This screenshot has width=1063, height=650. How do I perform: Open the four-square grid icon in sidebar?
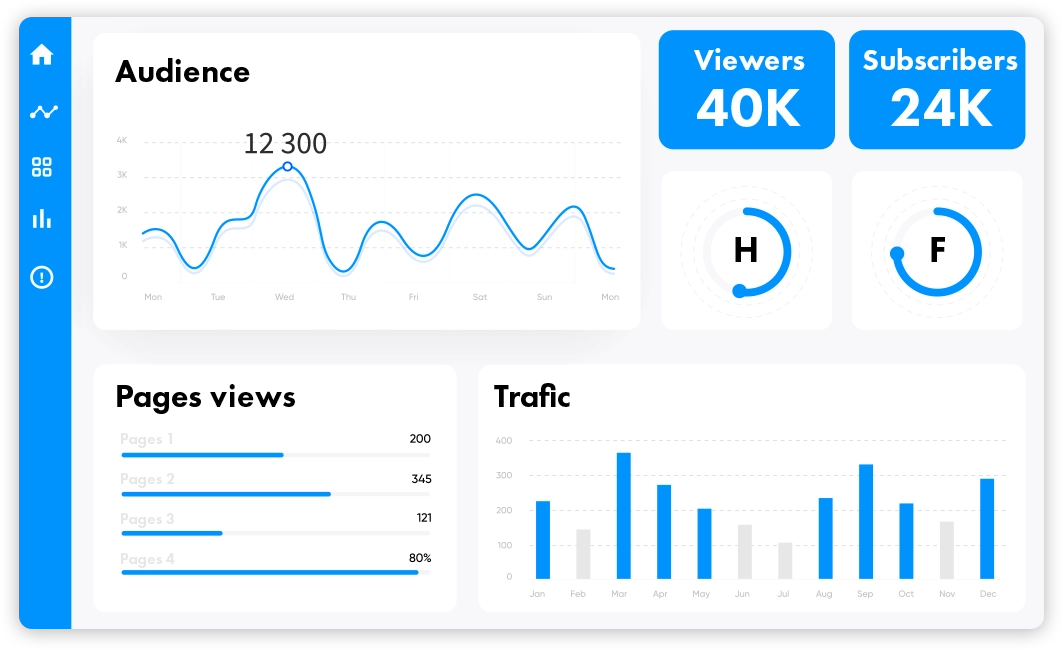[42, 167]
